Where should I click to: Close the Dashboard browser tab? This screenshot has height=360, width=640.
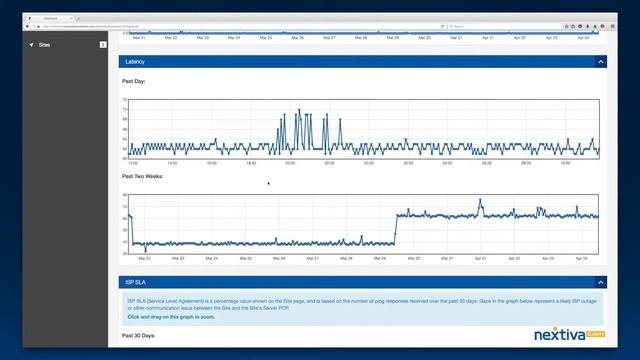tap(71, 18)
